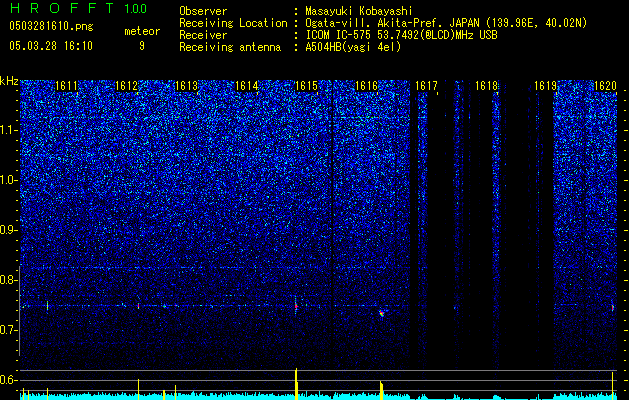Click the Observer name Masayuki Kobayashi
The width and height of the screenshot is (629, 400).
click(359, 11)
